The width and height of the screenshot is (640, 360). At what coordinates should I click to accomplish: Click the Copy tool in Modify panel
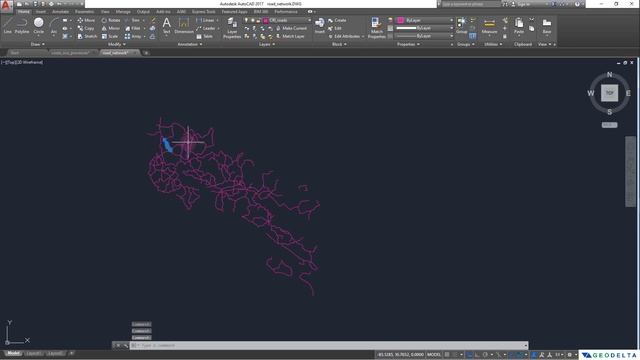pyautogui.click(x=86, y=28)
